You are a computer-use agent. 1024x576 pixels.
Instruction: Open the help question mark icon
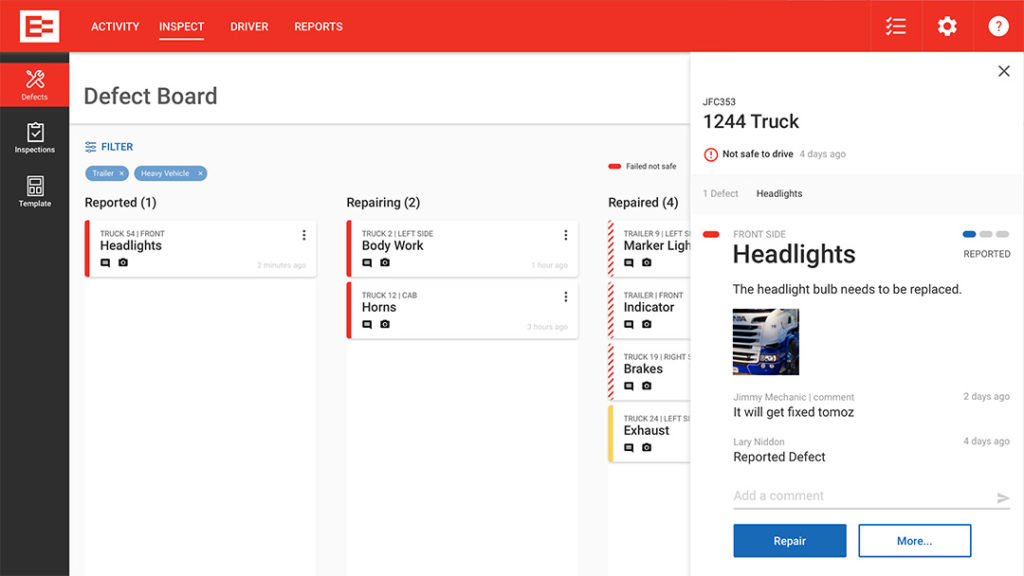pyautogui.click(x=998, y=26)
